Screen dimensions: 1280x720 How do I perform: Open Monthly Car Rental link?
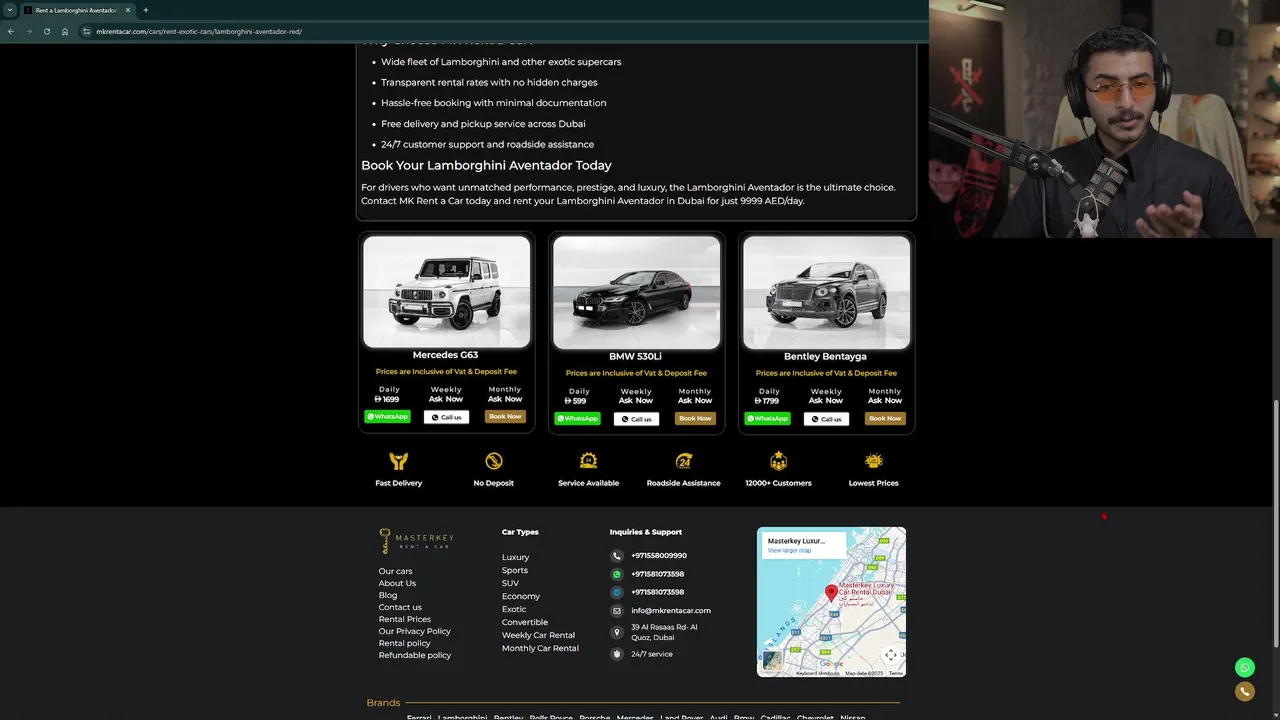(540, 648)
